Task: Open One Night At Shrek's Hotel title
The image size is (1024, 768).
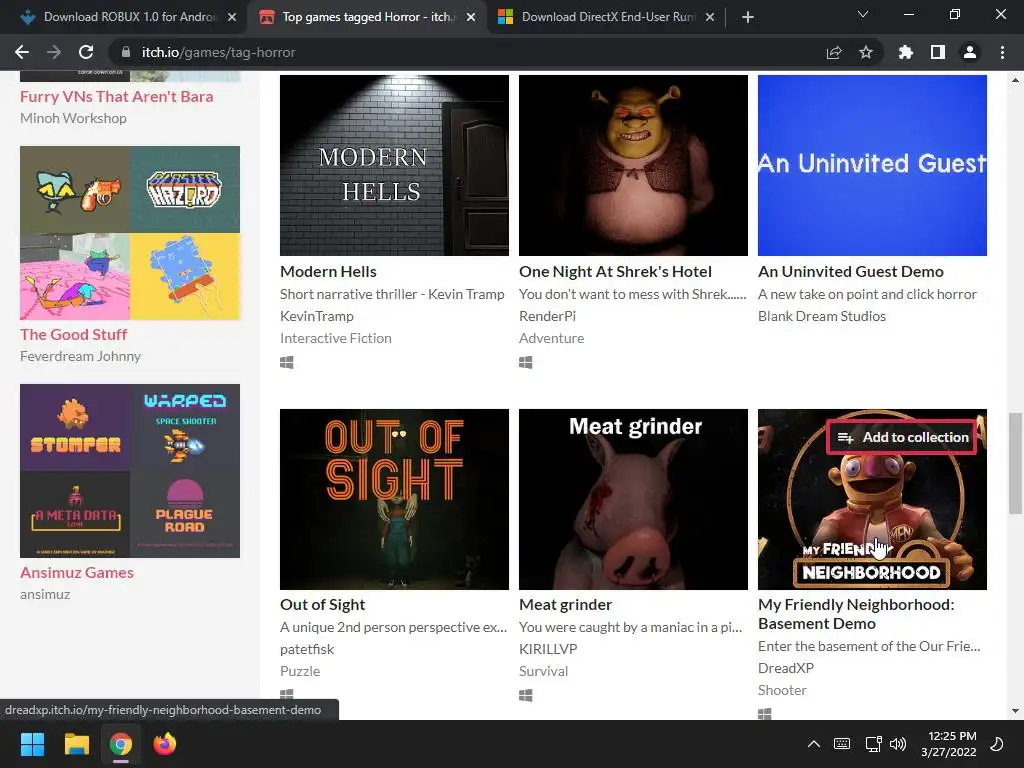Action: [615, 272]
